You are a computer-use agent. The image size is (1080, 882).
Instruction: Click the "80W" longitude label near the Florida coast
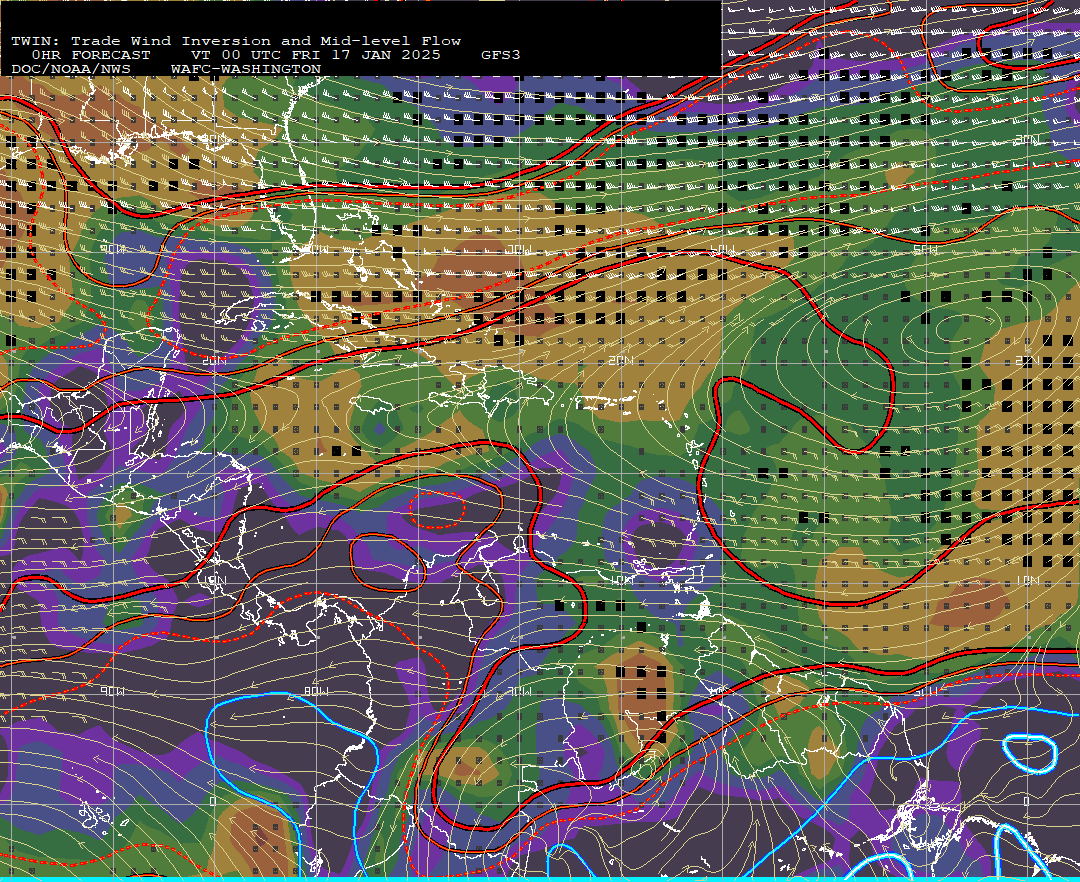316,249
